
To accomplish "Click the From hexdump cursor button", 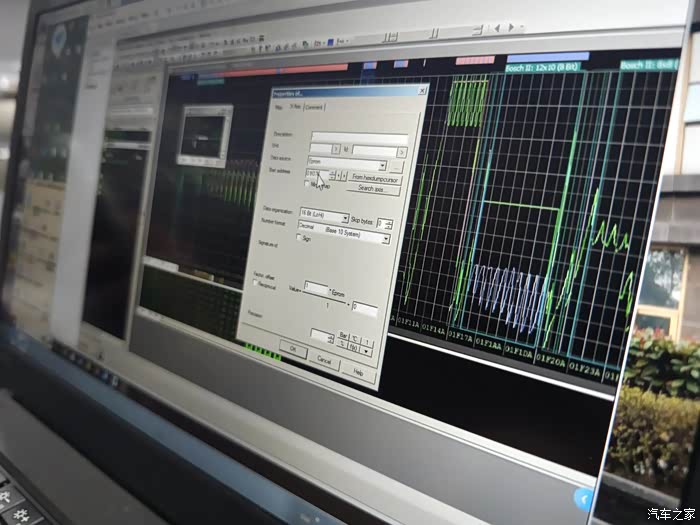I will [375, 178].
